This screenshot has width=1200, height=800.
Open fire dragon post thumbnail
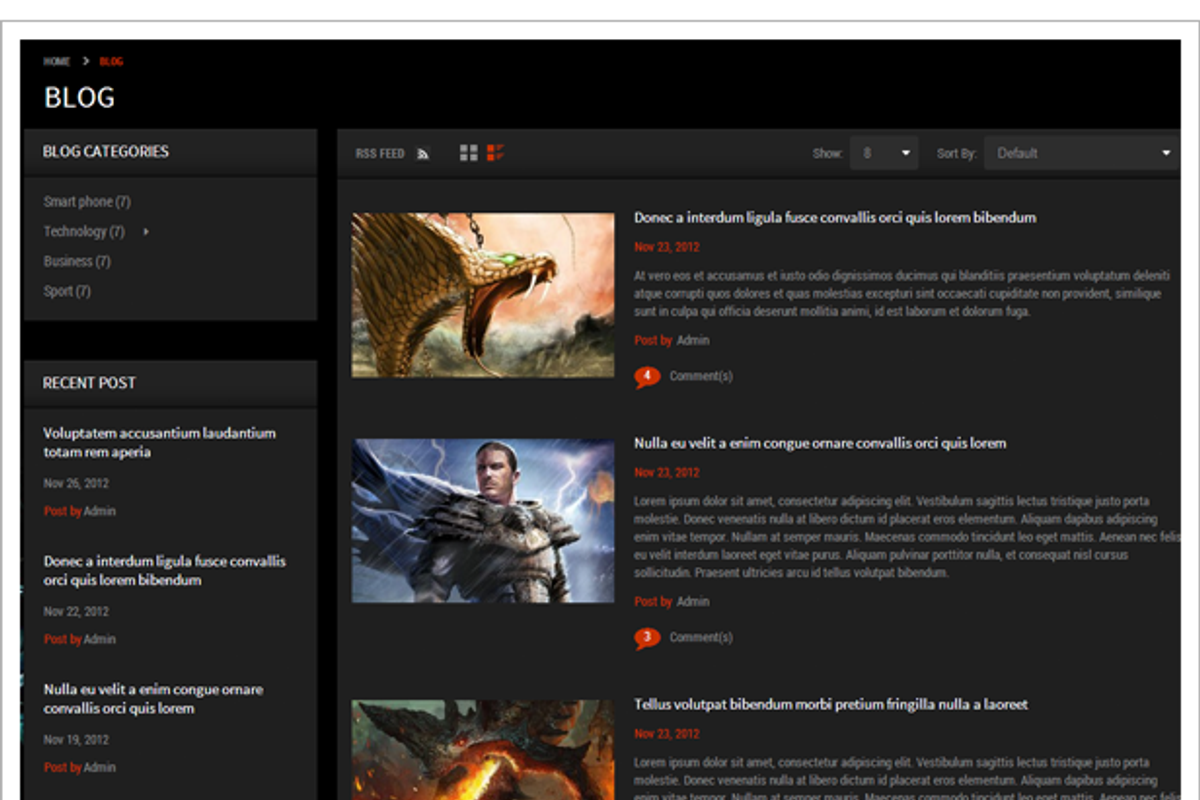483,750
